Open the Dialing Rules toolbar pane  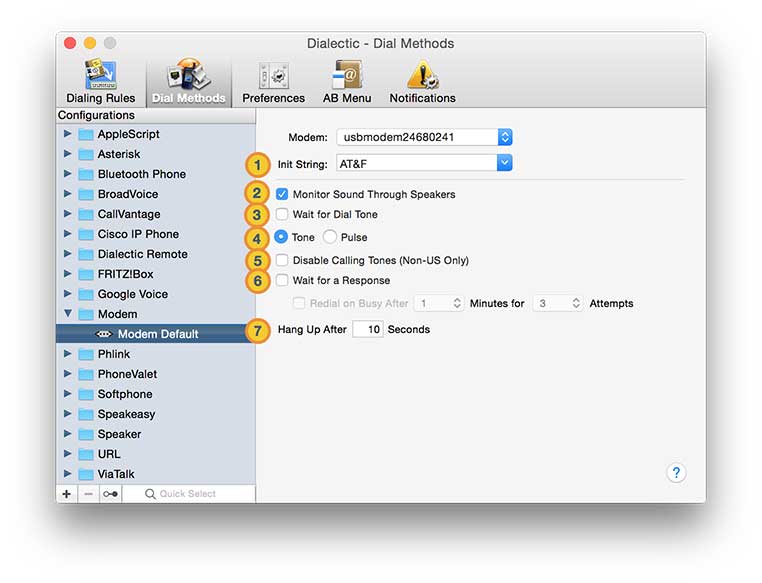101,82
